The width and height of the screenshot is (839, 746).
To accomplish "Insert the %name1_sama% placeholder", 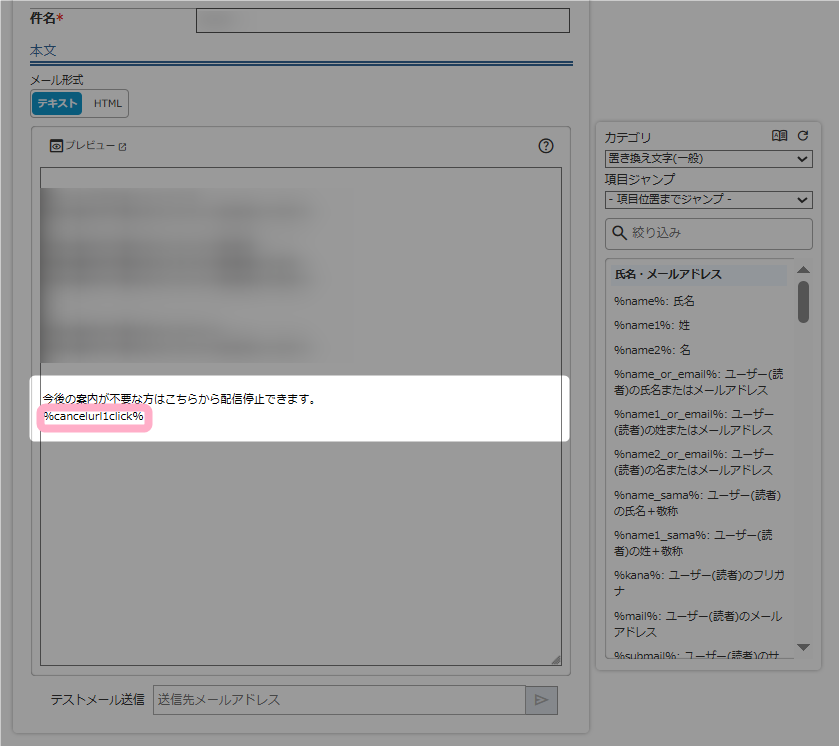I will 693,543.
